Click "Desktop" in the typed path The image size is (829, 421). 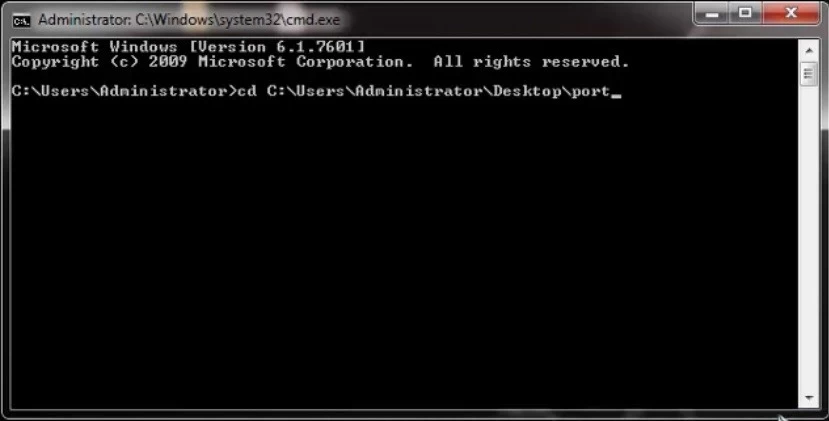[x=527, y=91]
